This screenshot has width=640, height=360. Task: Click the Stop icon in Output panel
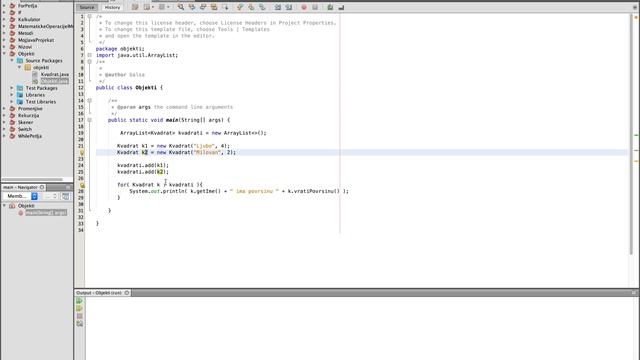pyautogui.click(x=80, y=316)
